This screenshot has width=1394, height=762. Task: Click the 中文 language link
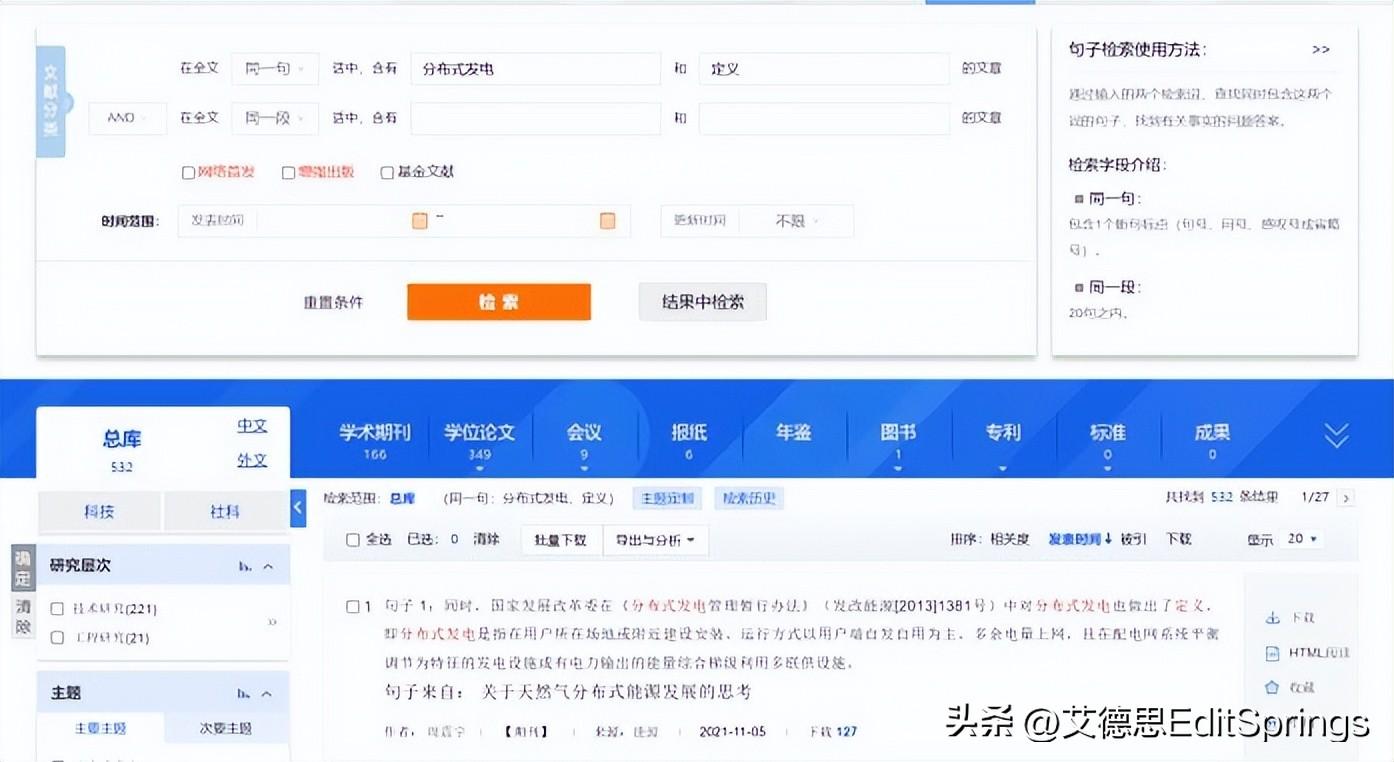pyautogui.click(x=252, y=426)
